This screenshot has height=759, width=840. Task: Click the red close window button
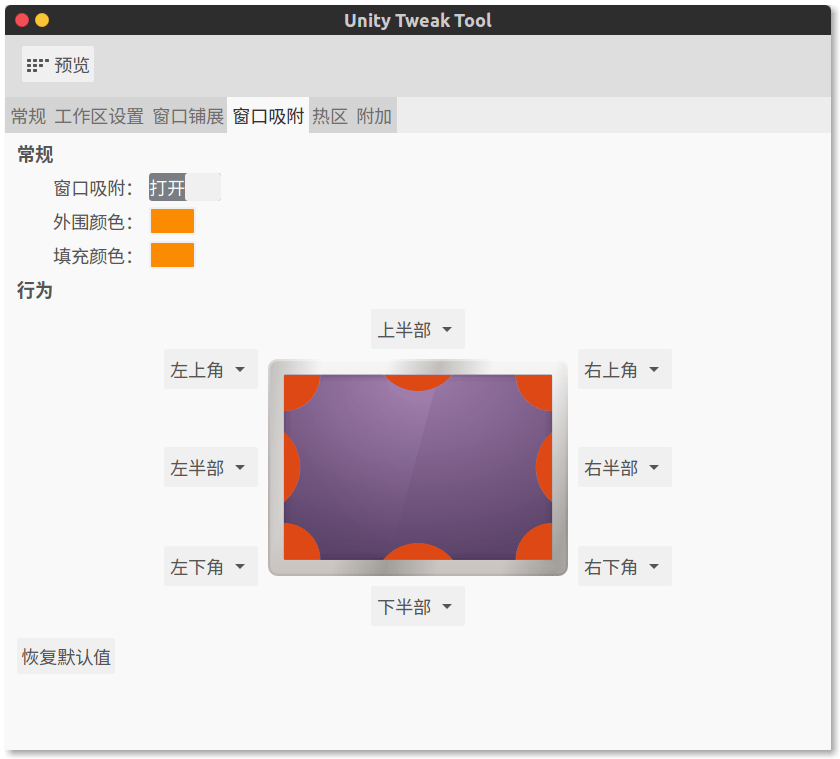point(22,20)
